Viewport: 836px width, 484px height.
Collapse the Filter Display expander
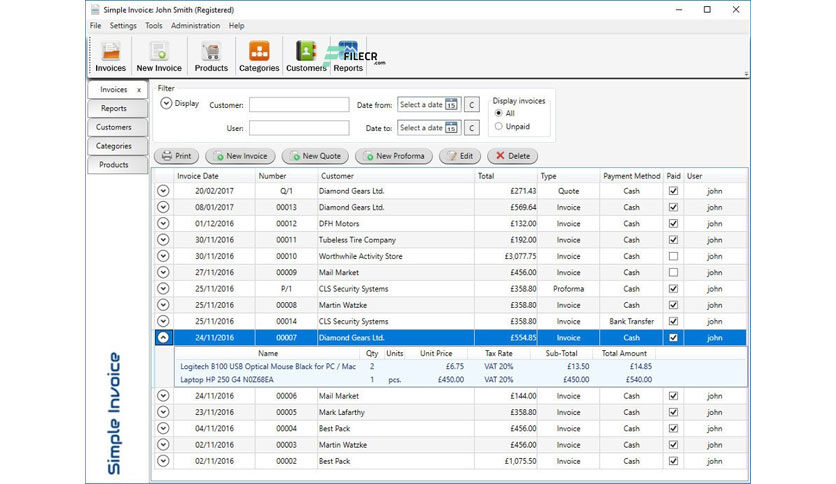point(166,103)
